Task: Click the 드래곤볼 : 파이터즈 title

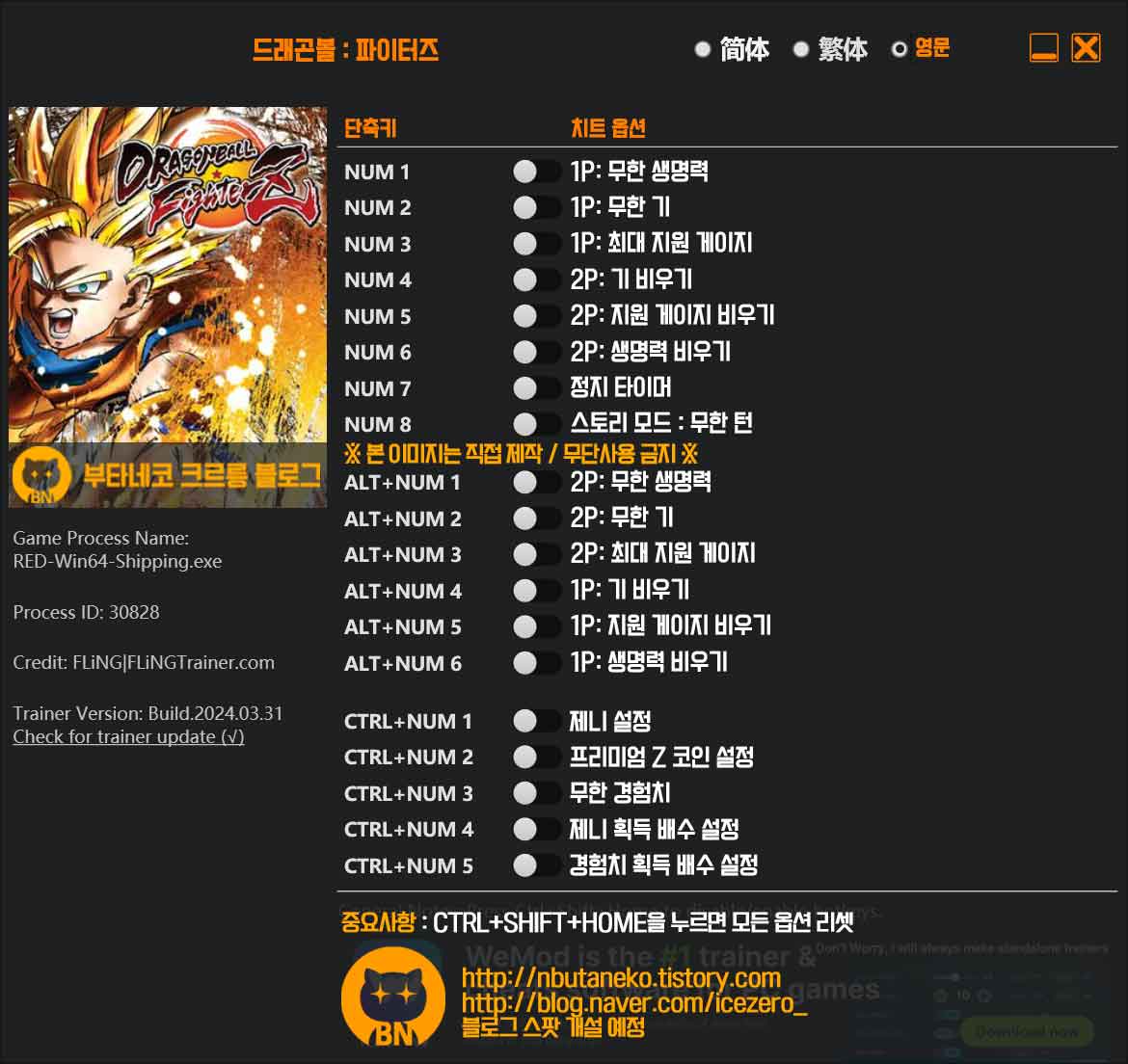Action: [x=345, y=49]
